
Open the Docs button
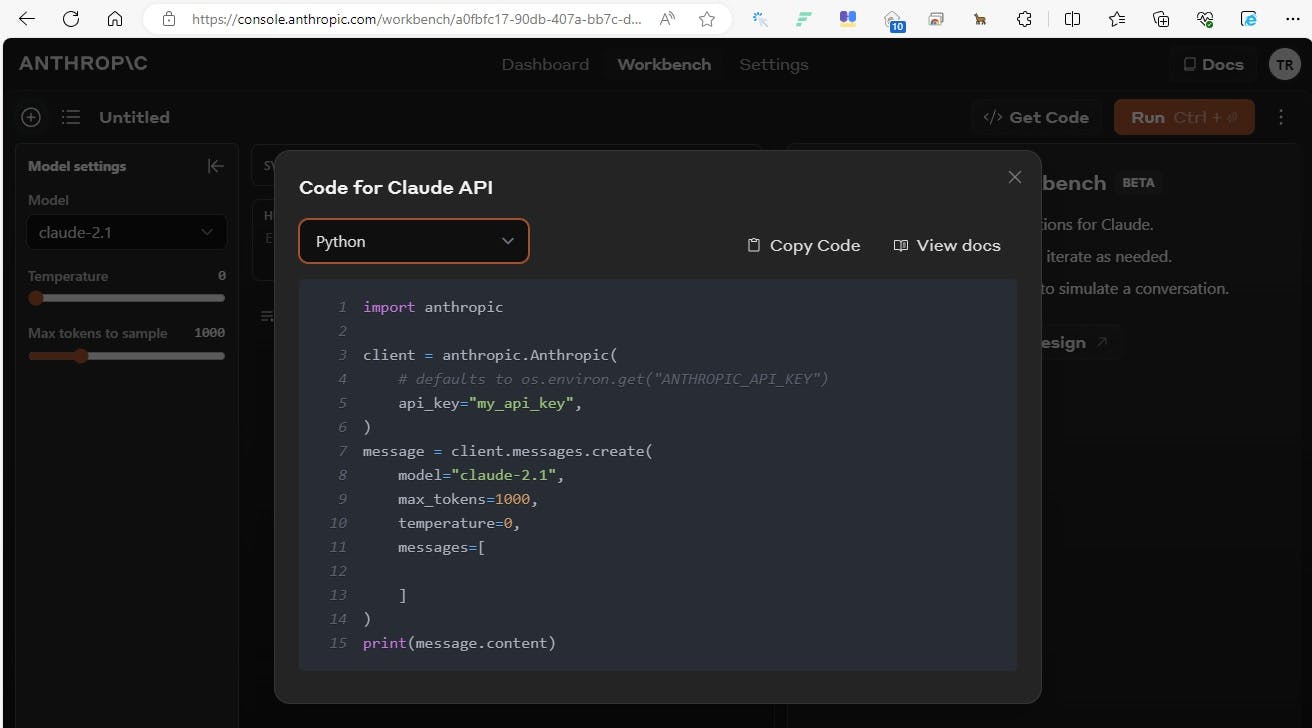pyautogui.click(x=1213, y=64)
